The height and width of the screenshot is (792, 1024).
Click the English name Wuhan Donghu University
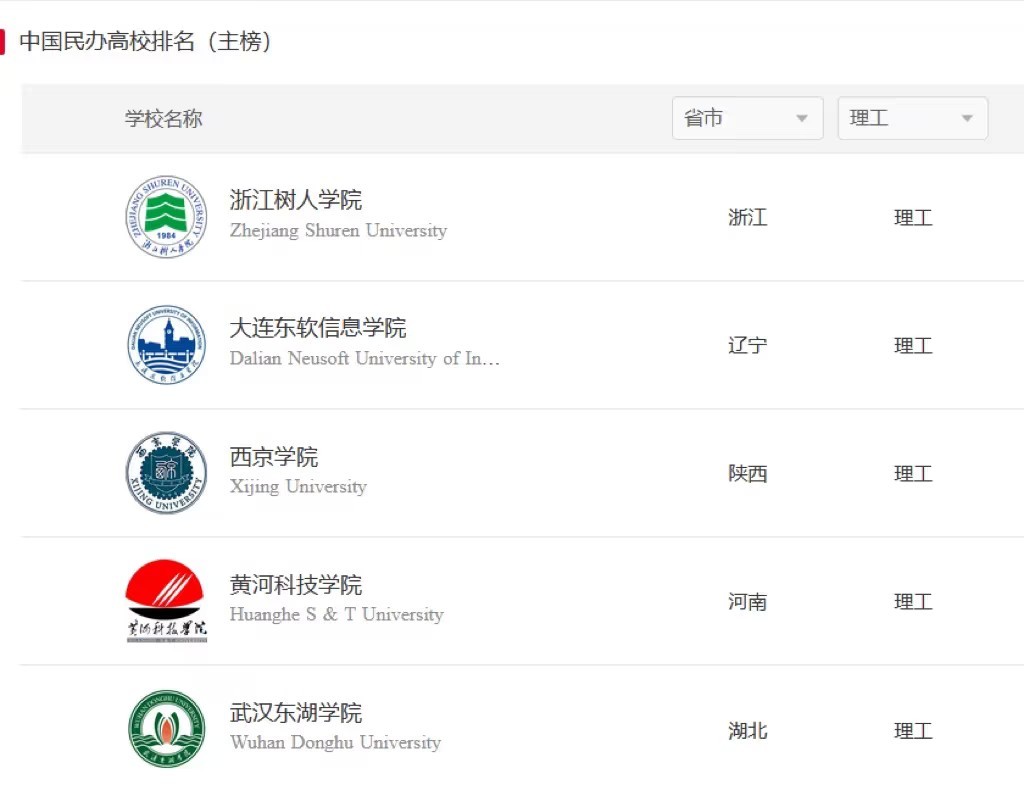pos(335,743)
